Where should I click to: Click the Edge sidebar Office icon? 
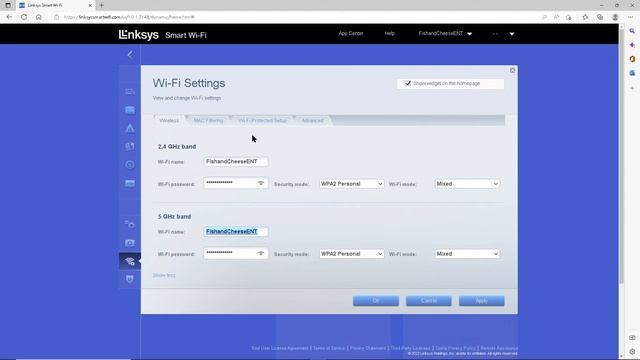click(632, 59)
